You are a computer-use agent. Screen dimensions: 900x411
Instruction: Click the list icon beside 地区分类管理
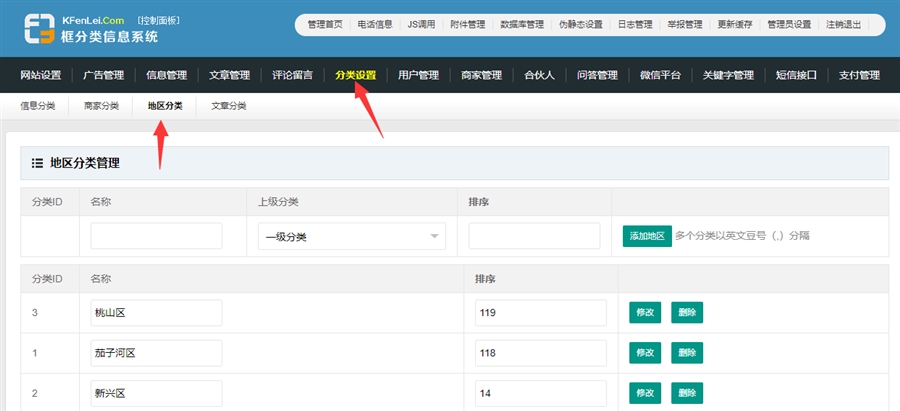click(x=37, y=162)
